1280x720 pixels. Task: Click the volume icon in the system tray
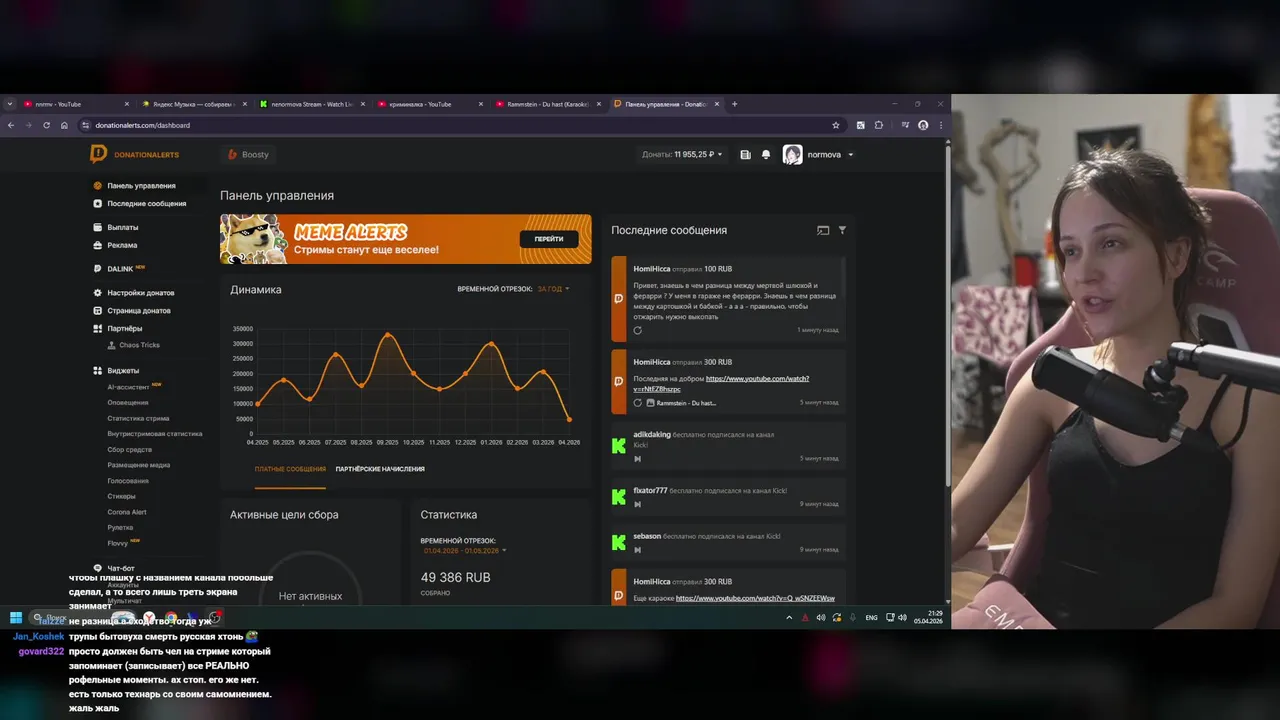point(902,617)
